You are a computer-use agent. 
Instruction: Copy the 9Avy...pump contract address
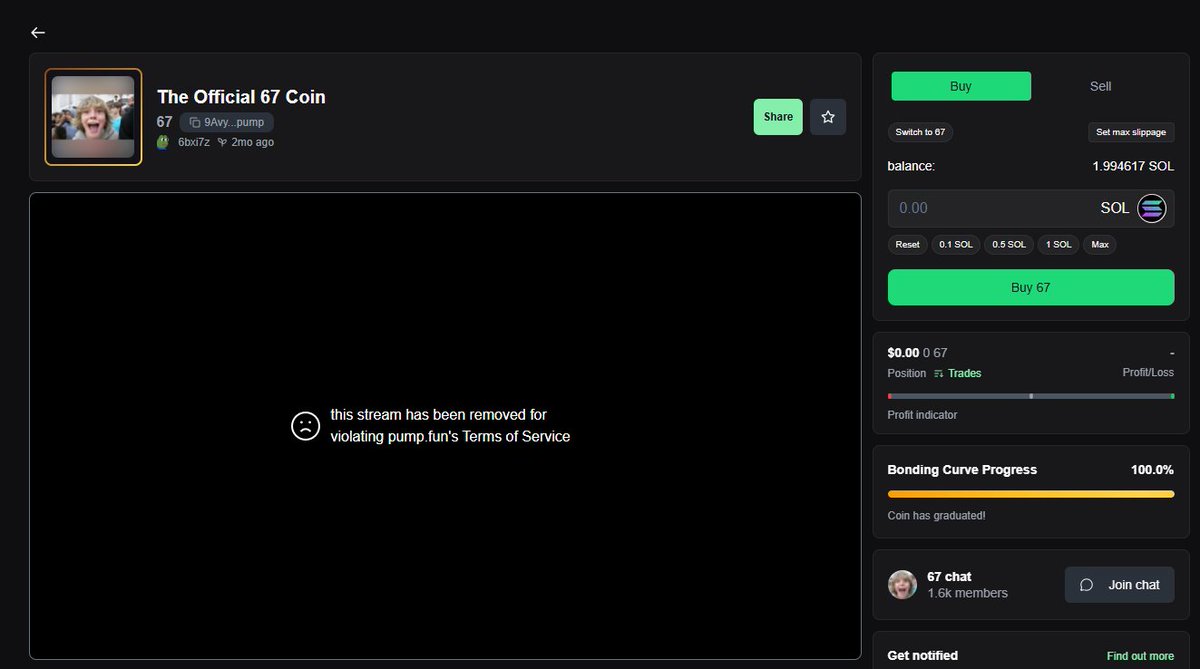click(226, 122)
